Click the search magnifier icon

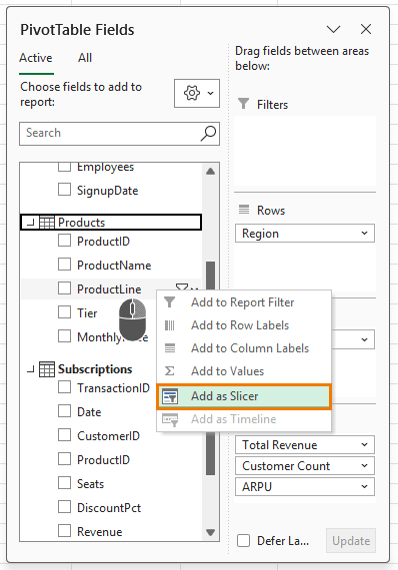209,133
